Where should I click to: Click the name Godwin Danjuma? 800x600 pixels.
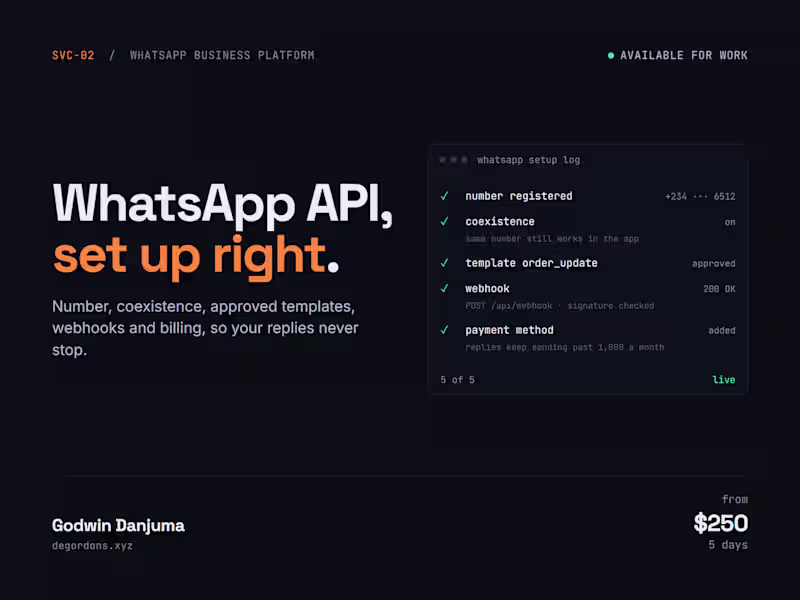(118, 526)
